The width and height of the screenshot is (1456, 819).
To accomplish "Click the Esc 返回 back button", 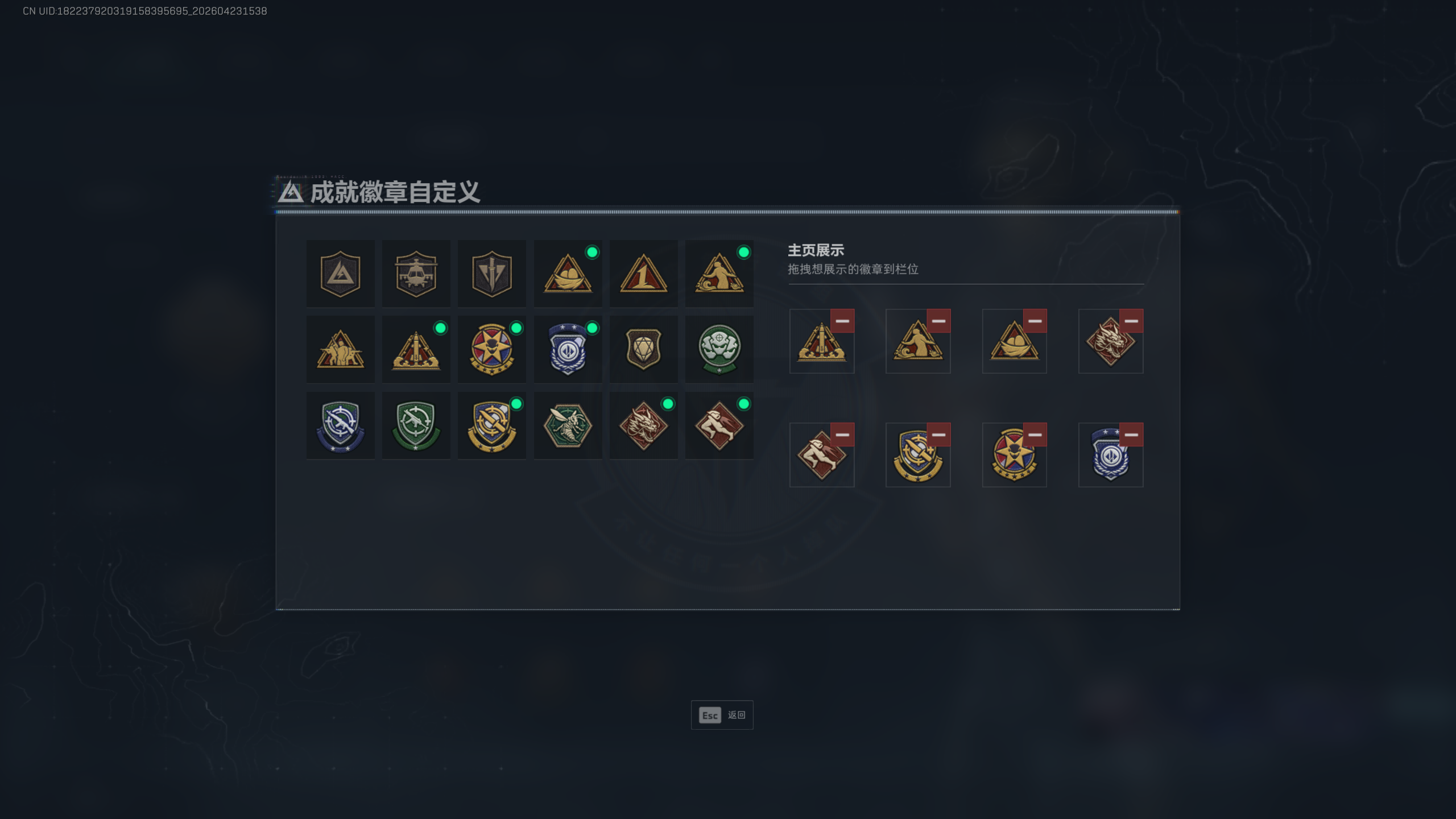I will (722, 715).
